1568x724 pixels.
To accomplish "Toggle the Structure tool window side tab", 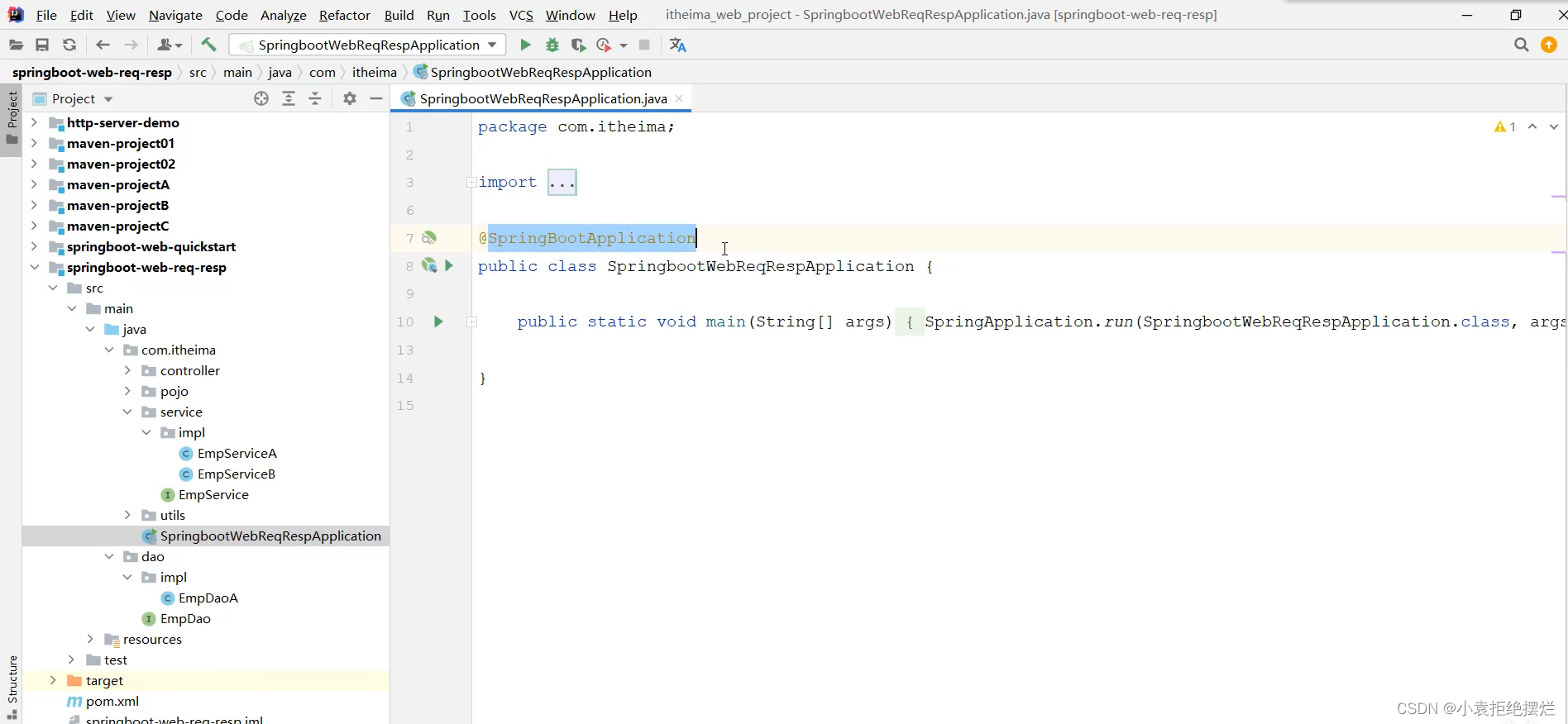I will click(x=12, y=688).
